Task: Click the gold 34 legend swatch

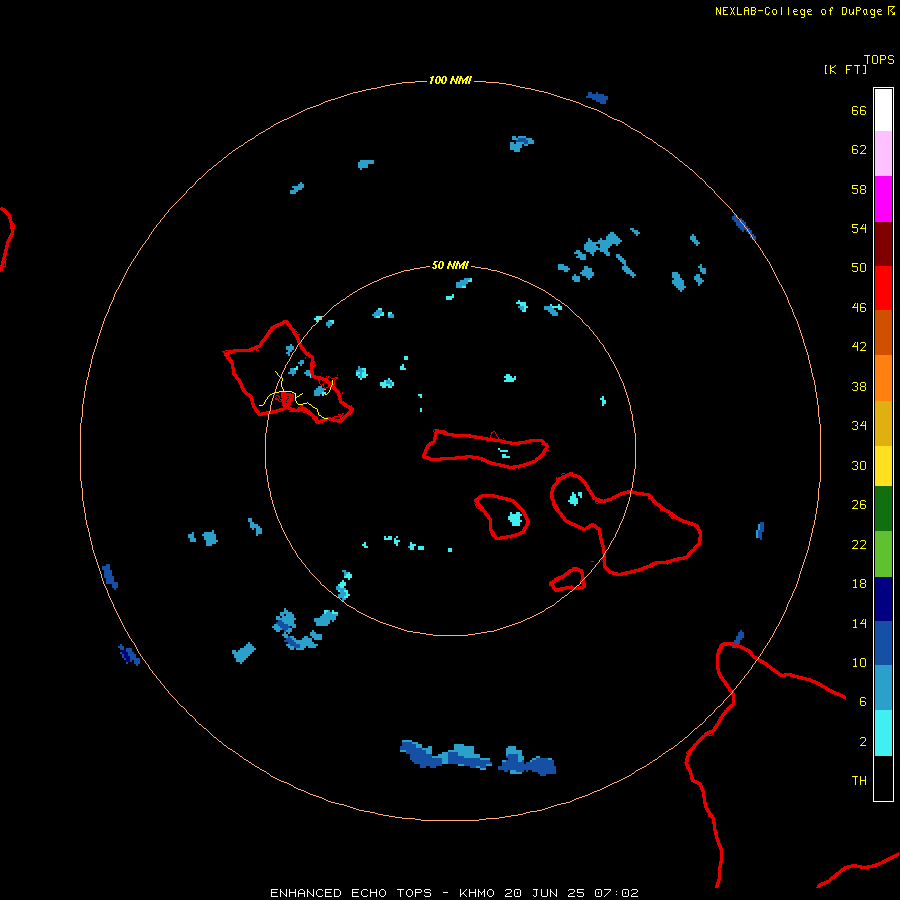Action: pyautogui.click(x=883, y=423)
